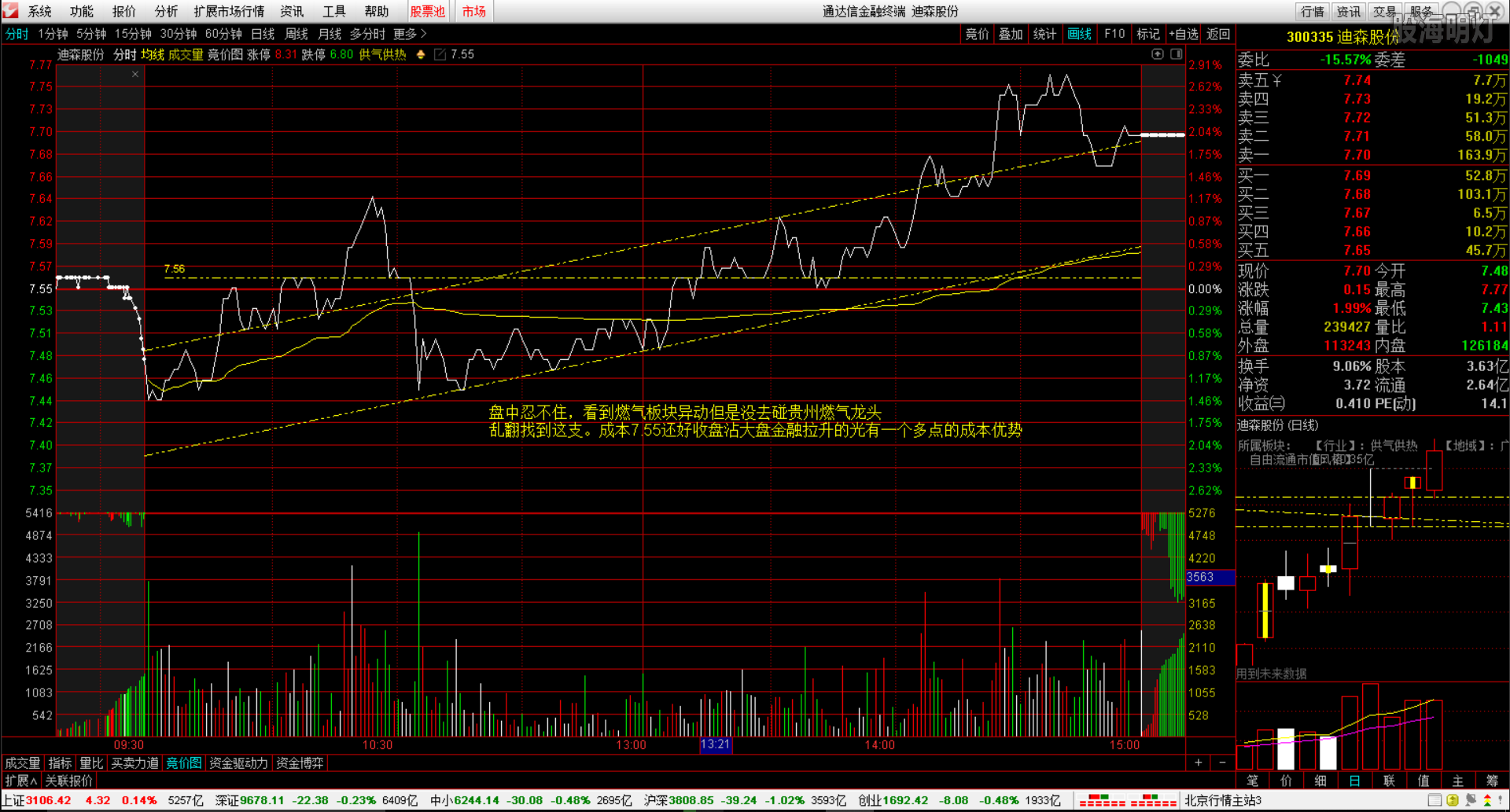The image size is (1510, 812).
Task: Click the 标记 toolbar button
Action: pyautogui.click(x=1148, y=34)
